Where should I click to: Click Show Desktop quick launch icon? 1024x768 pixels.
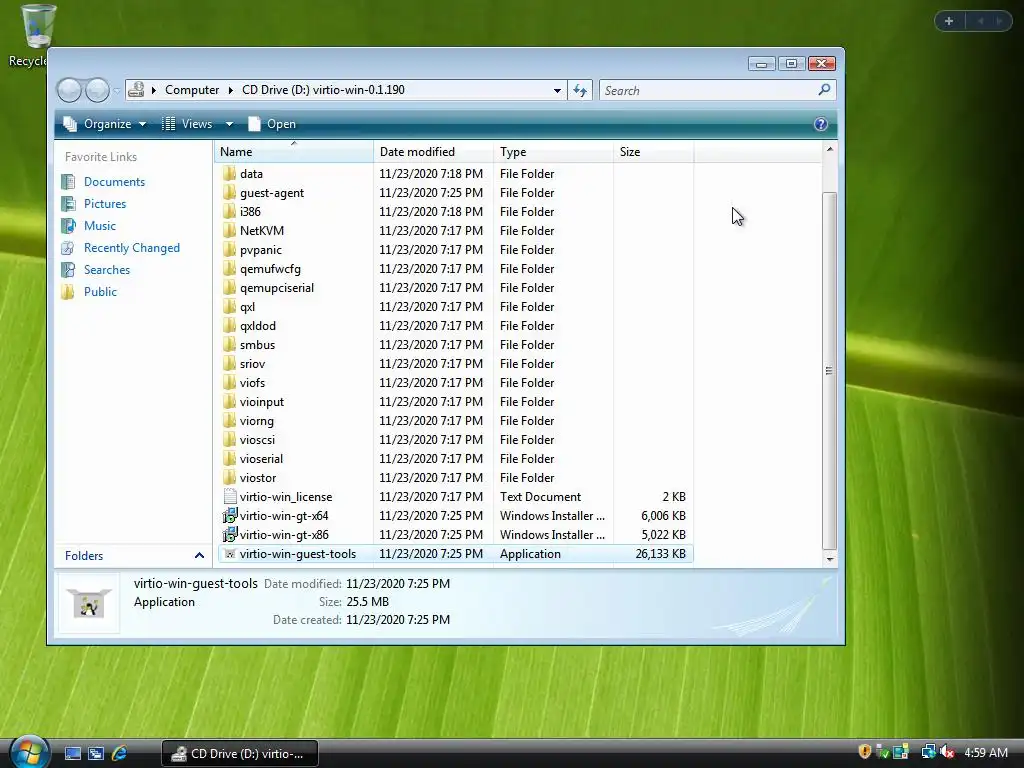pos(72,754)
